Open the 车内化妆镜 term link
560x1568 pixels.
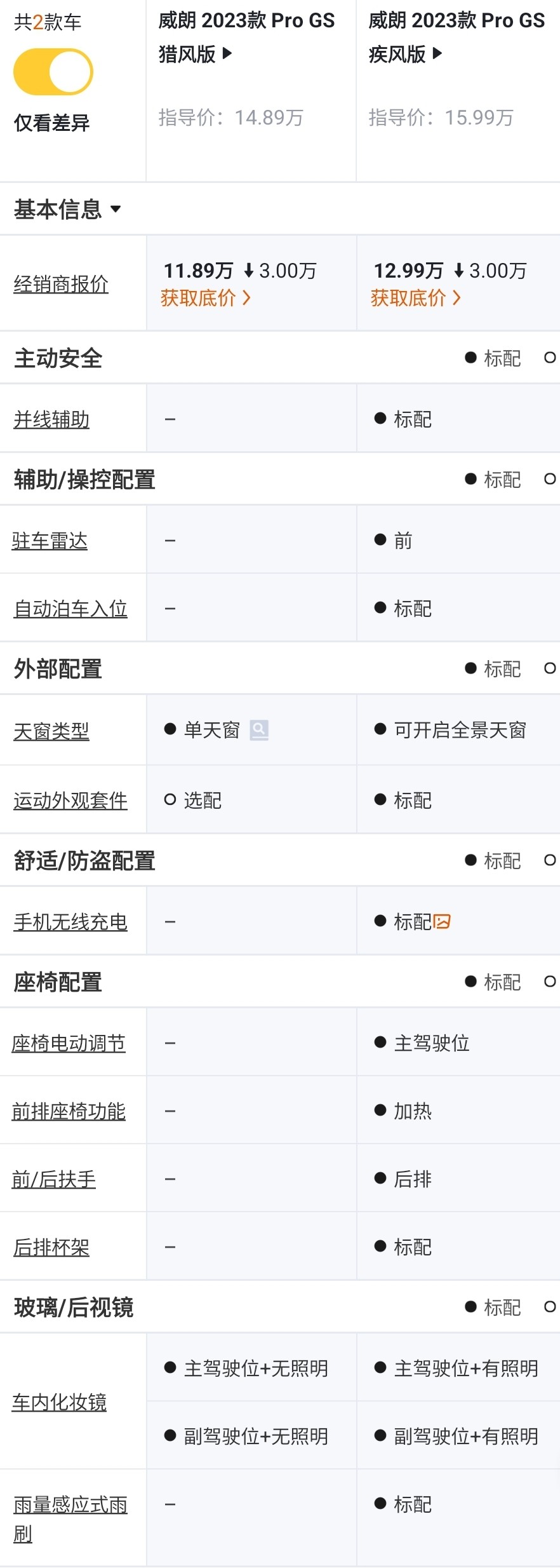(x=60, y=1402)
